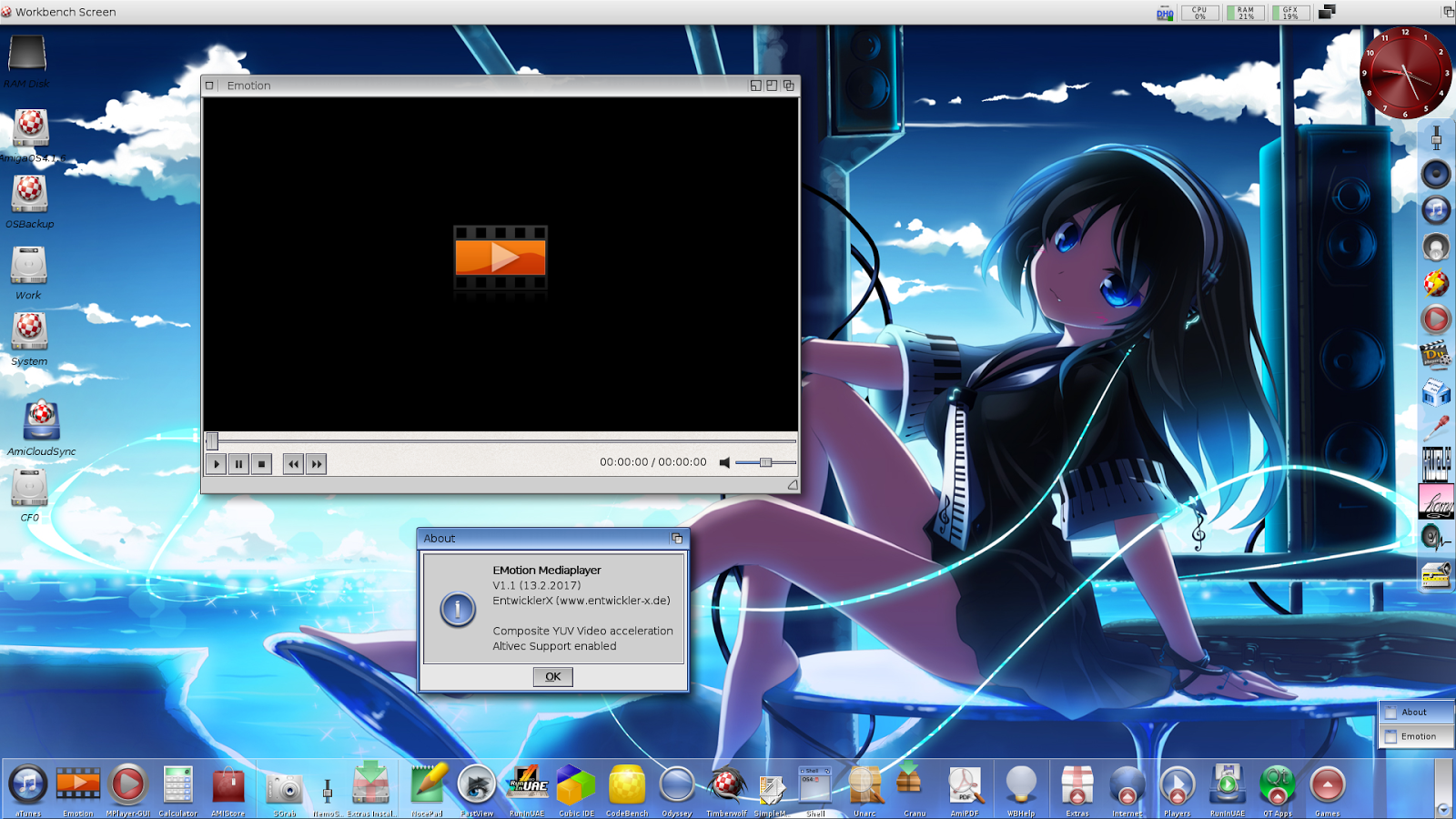Launch SGrab screenshot tool from dock
Screen dimensions: 1456x819
click(285, 790)
